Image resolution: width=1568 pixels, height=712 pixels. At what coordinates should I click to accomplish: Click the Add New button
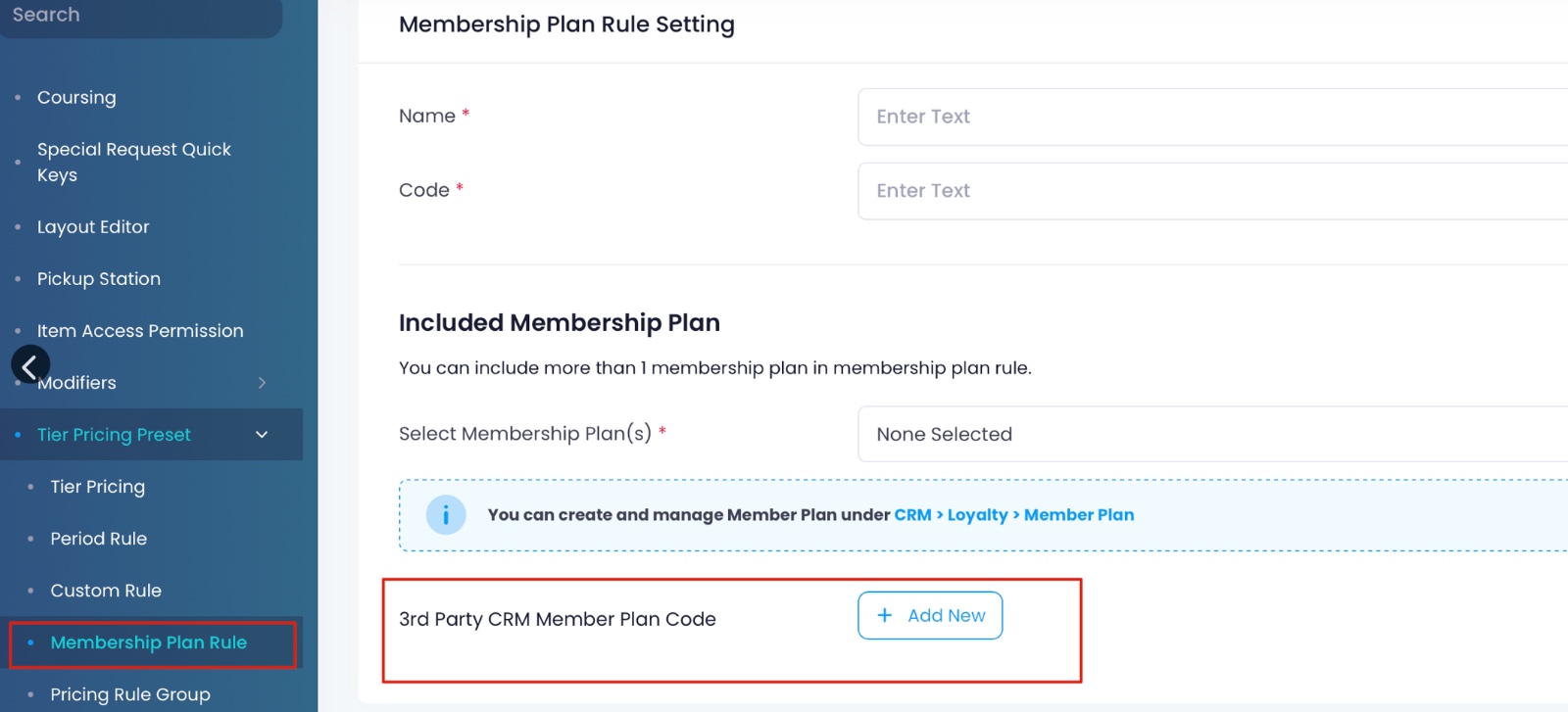point(929,615)
